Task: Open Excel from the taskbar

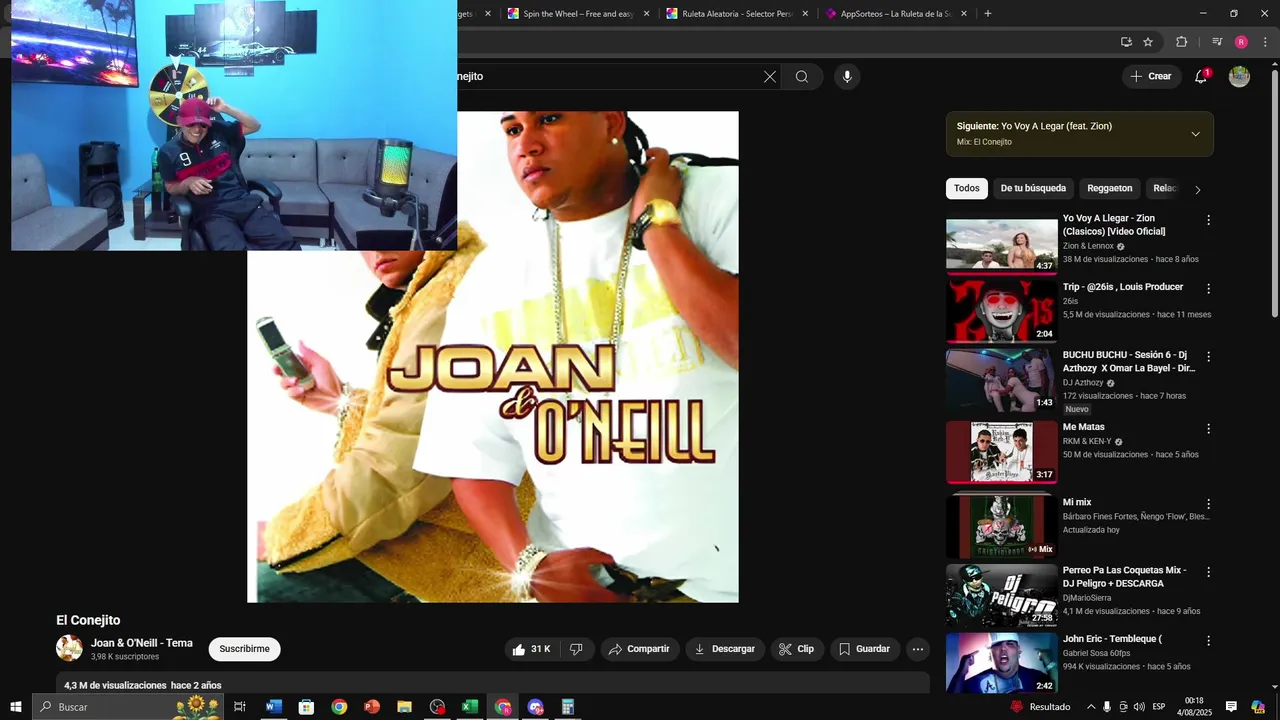Action: coord(470,707)
